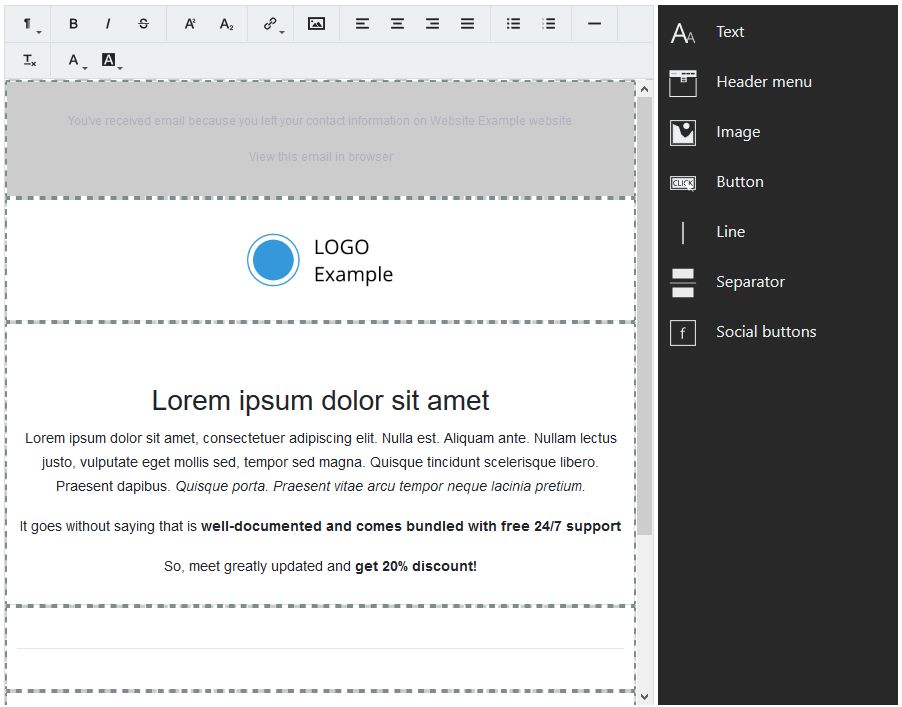Clear text formatting
Viewport: 902px width, 707px height.
[x=30, y=61]
